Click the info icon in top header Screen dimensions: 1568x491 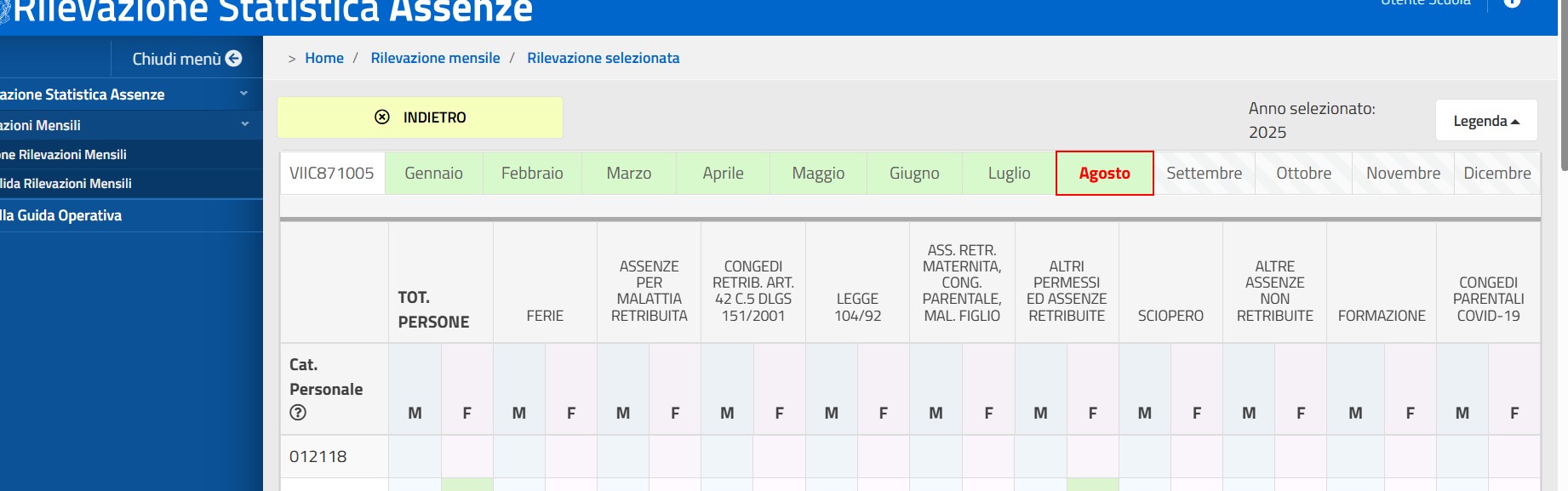(x=1512, y=3)
